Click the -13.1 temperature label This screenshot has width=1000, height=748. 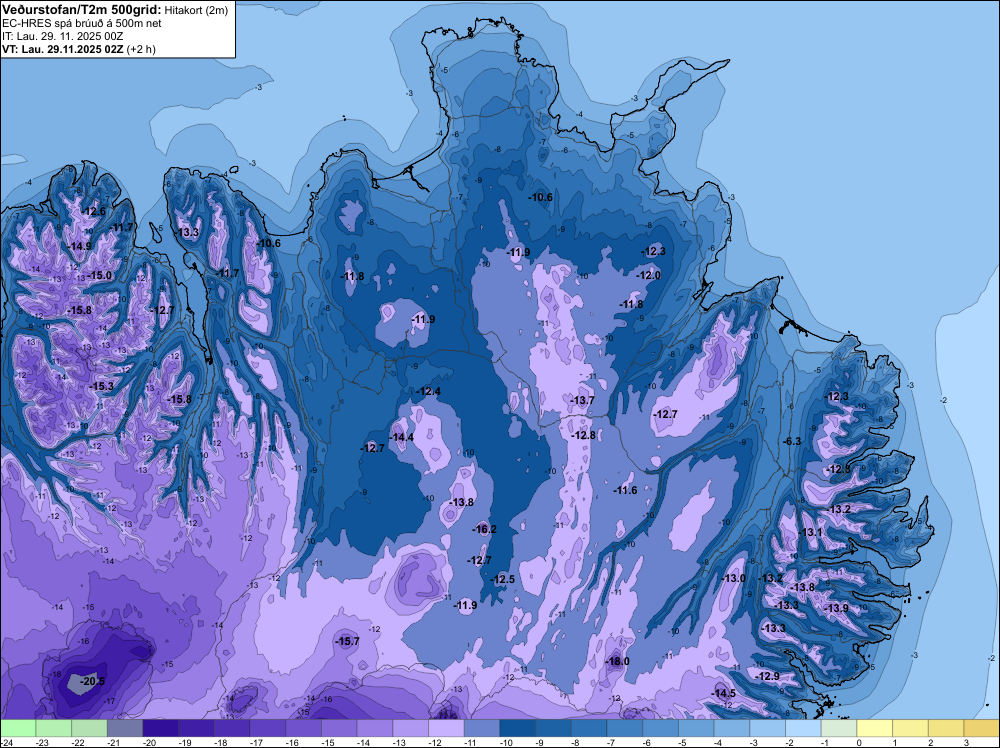pos(810,532)
